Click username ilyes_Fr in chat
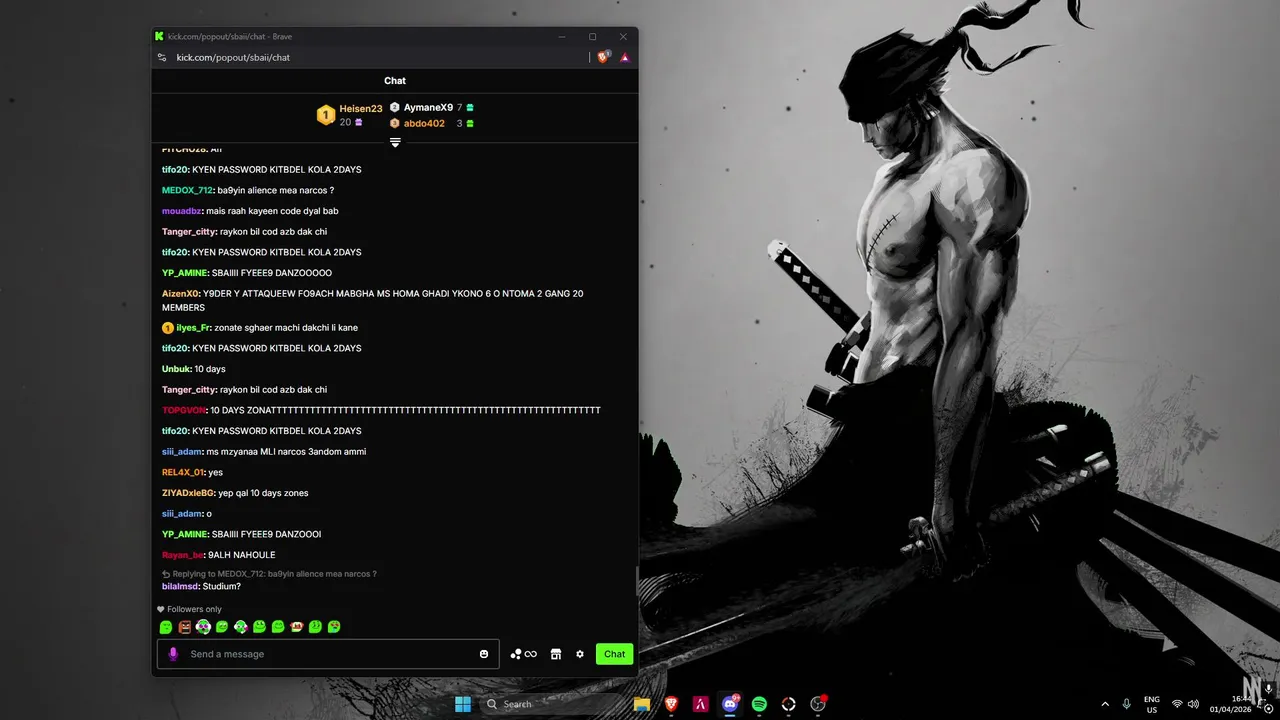Image resolution: width=1280 pixels, height=720 pixels. click(193, 328)
